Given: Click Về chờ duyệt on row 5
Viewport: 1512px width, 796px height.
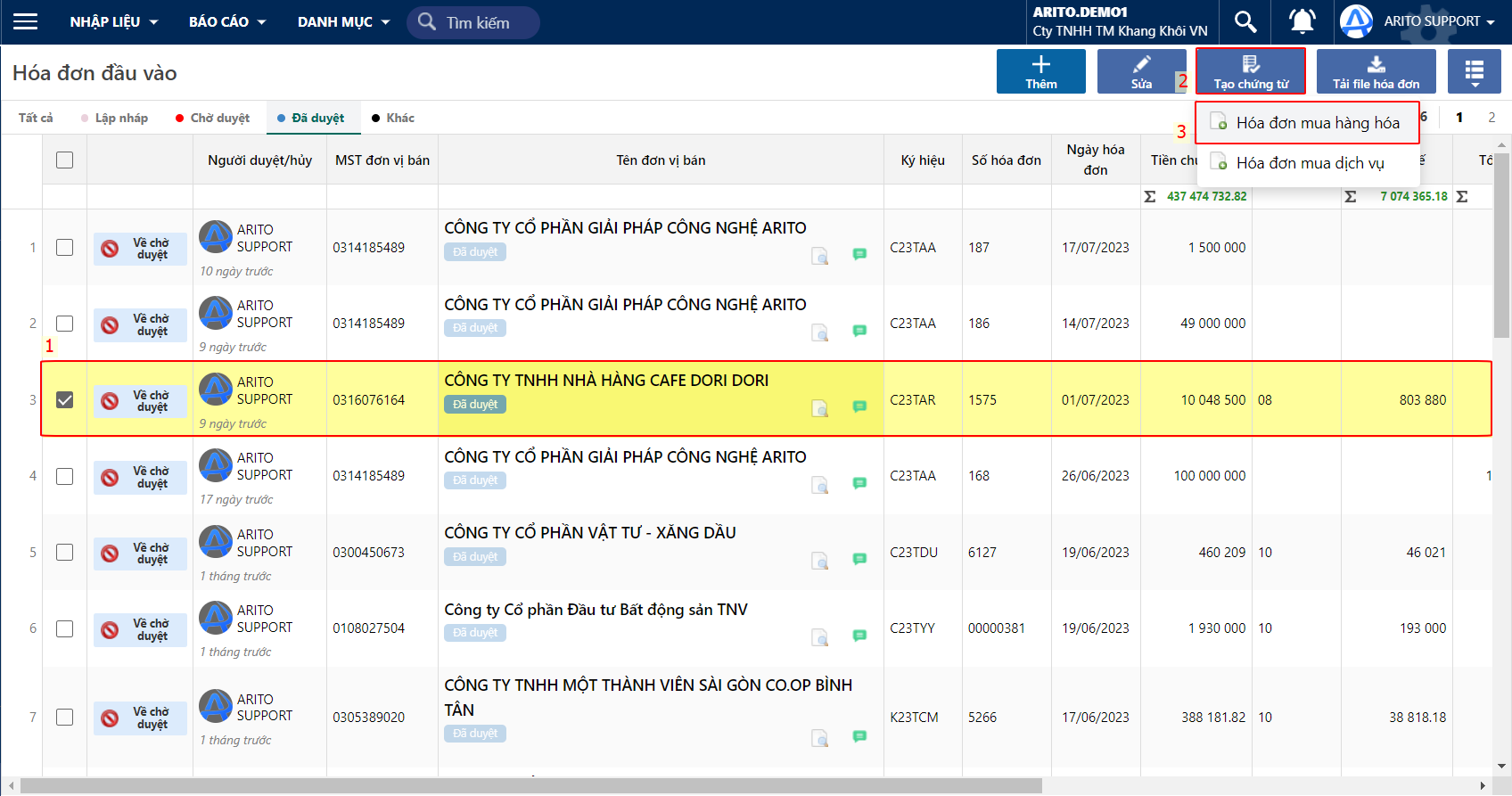Looking at the screenshot, I should pos(141,554).
